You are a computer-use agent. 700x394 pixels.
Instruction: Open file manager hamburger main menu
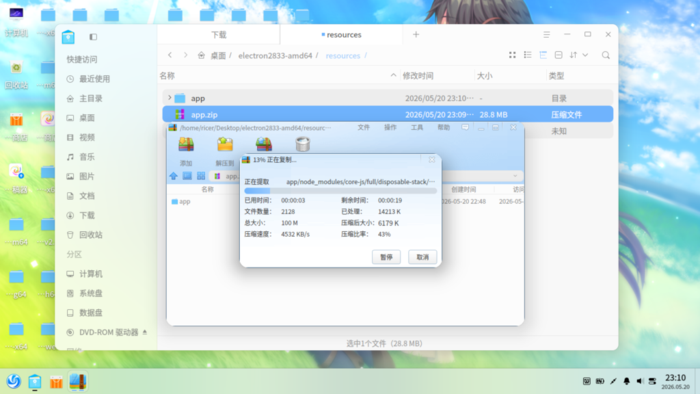[546, 34]
